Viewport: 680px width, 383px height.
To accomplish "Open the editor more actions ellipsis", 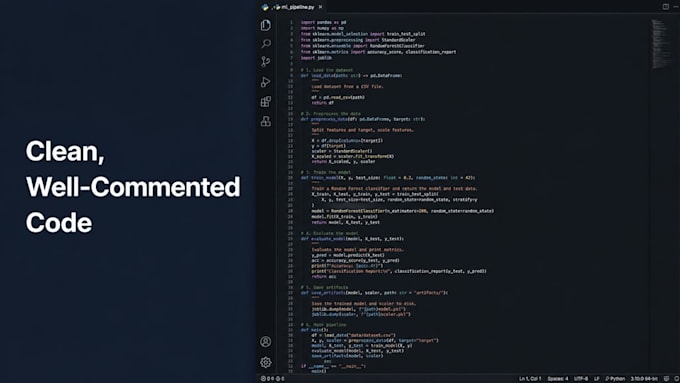I will 676,7.
